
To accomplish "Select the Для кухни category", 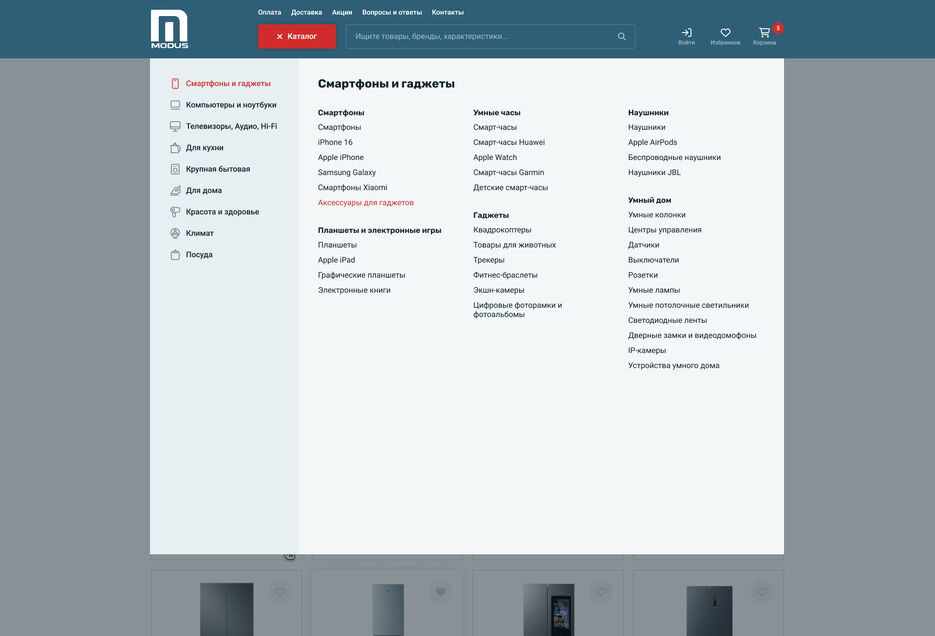I will (x=205, y=148).
